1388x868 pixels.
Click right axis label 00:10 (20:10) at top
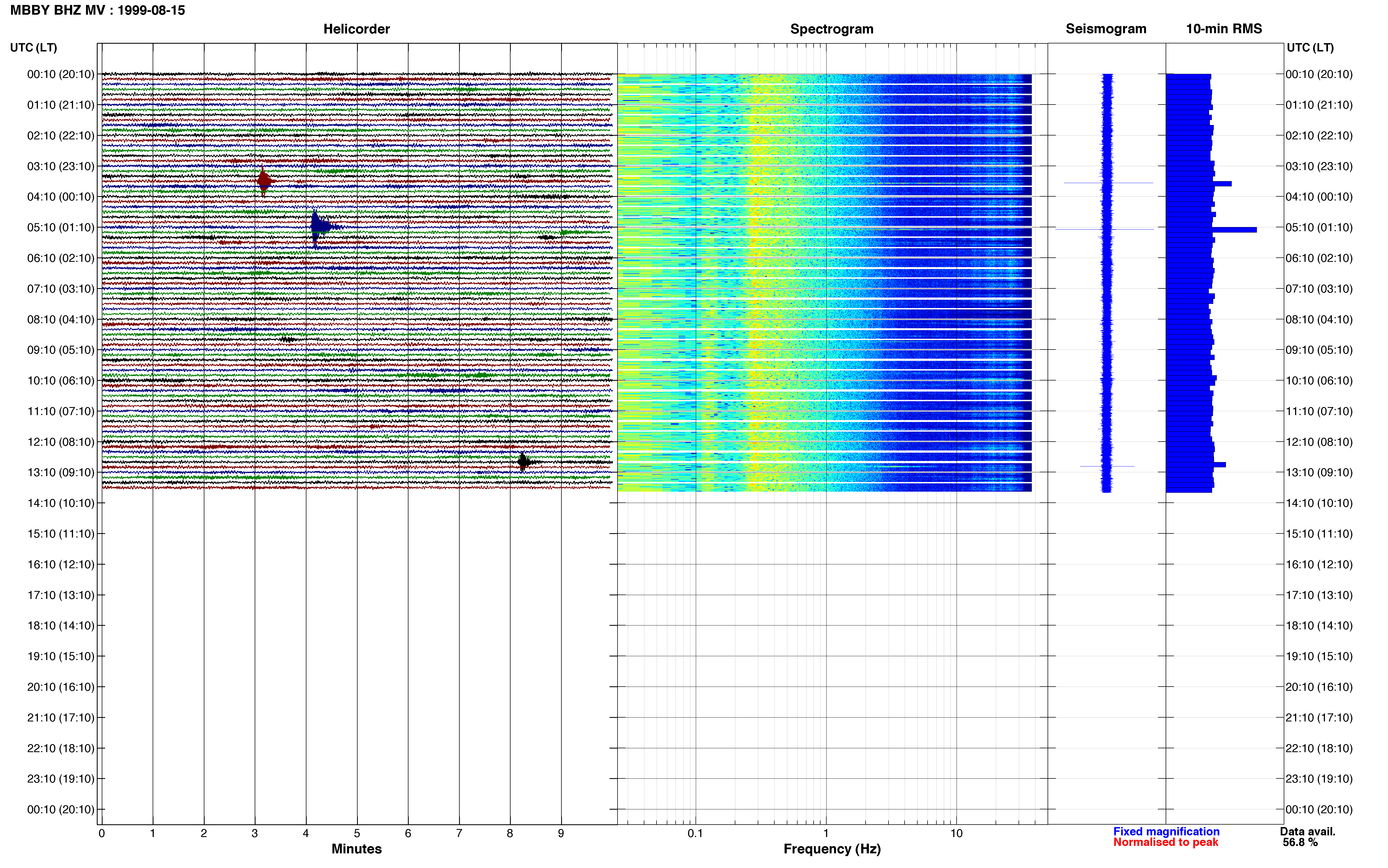(x=1319, y=74)
